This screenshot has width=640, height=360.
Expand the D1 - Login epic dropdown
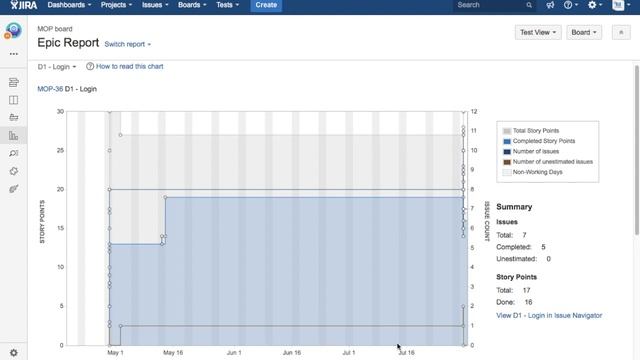point(57,67)
